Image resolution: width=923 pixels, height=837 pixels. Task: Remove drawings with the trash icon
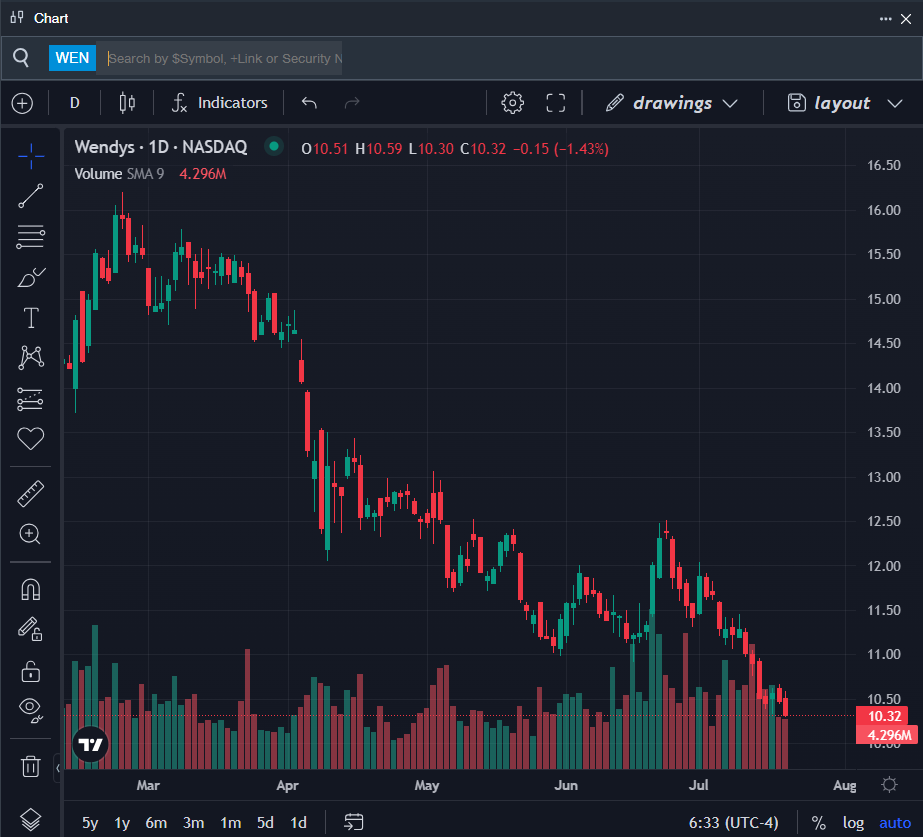tap(31, 766)
